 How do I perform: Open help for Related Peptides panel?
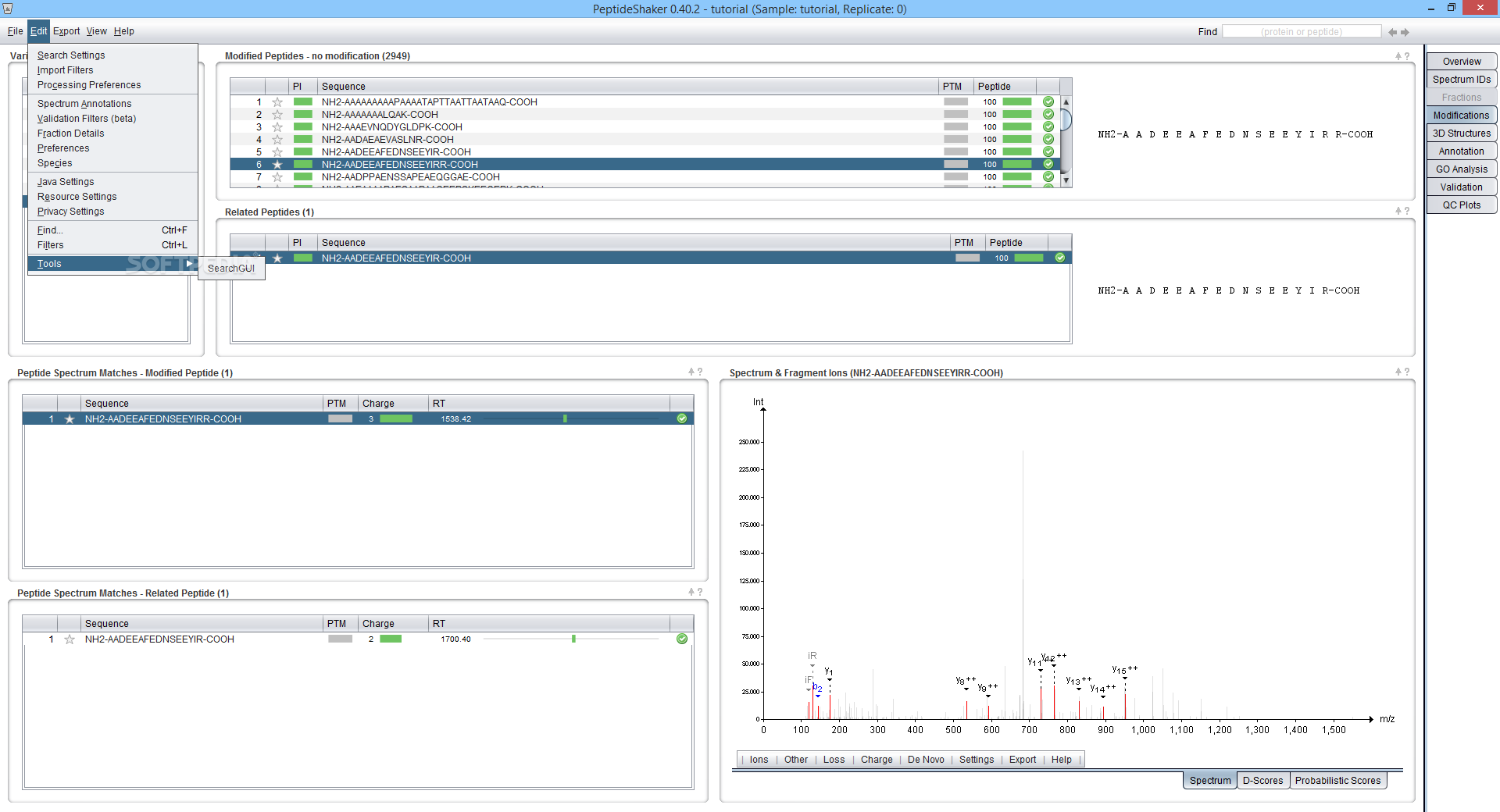[x=1407, y=211]
